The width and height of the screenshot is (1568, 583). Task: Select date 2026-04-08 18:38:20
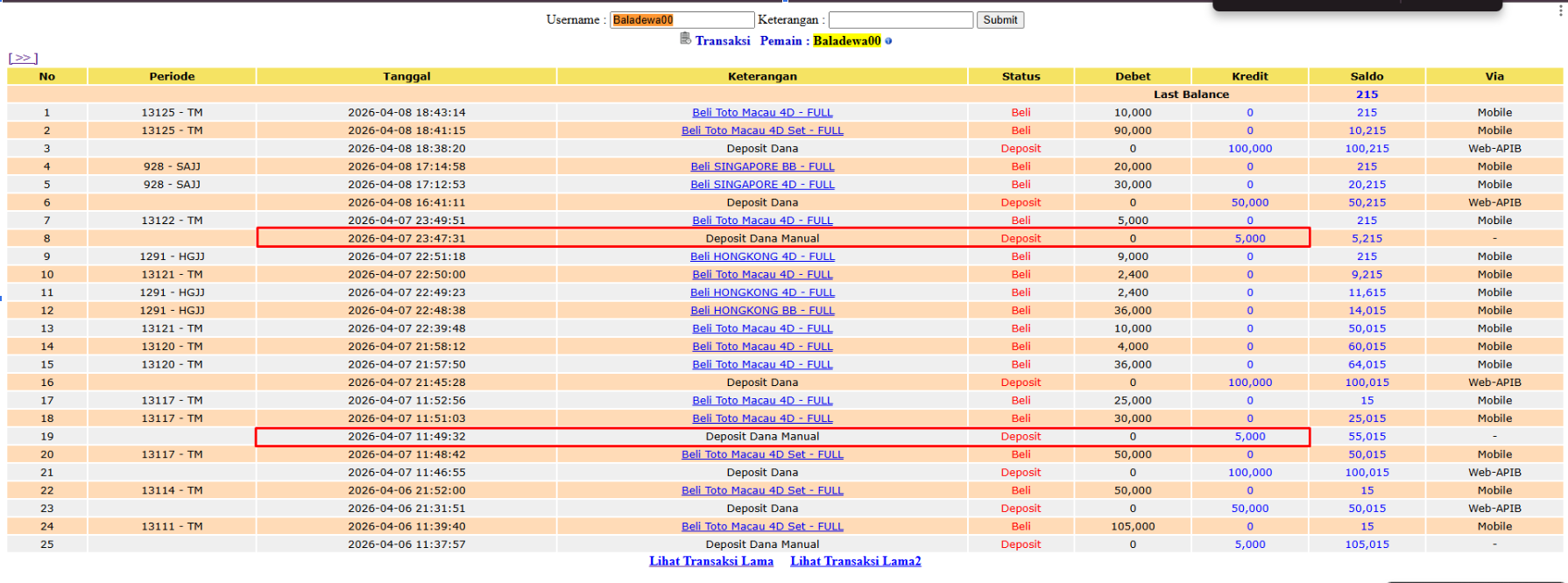pyautogui.click(x=406, y=149)
